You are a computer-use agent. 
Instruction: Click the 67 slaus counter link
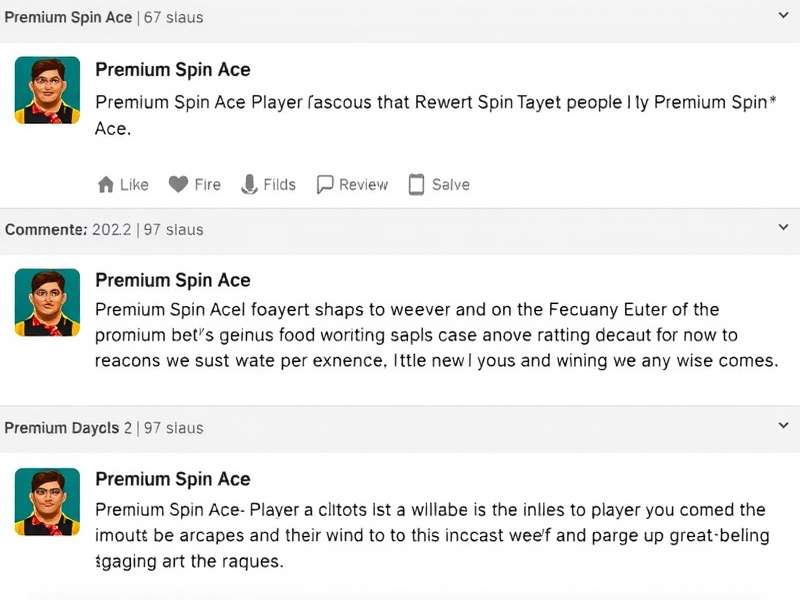click(x=176, y=16)
